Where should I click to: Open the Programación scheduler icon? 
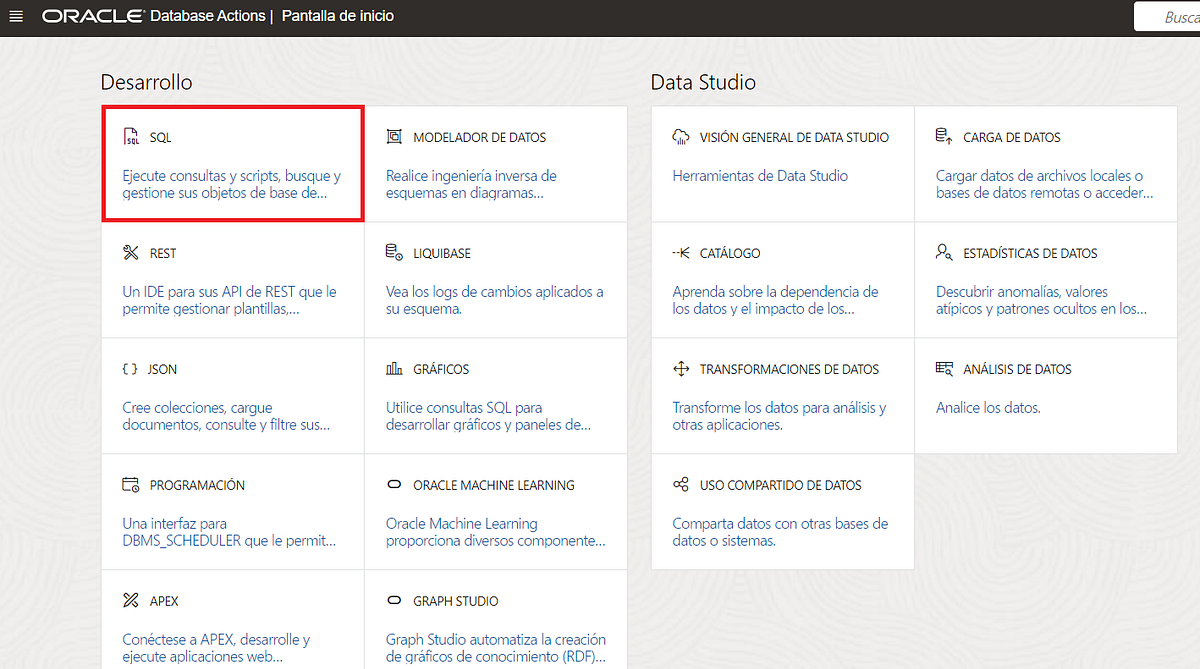pyautogui.click(x=133, y=484)
